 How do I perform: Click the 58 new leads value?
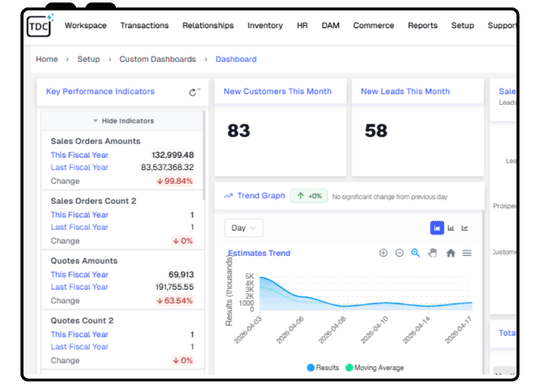click(x=376, y=131)
